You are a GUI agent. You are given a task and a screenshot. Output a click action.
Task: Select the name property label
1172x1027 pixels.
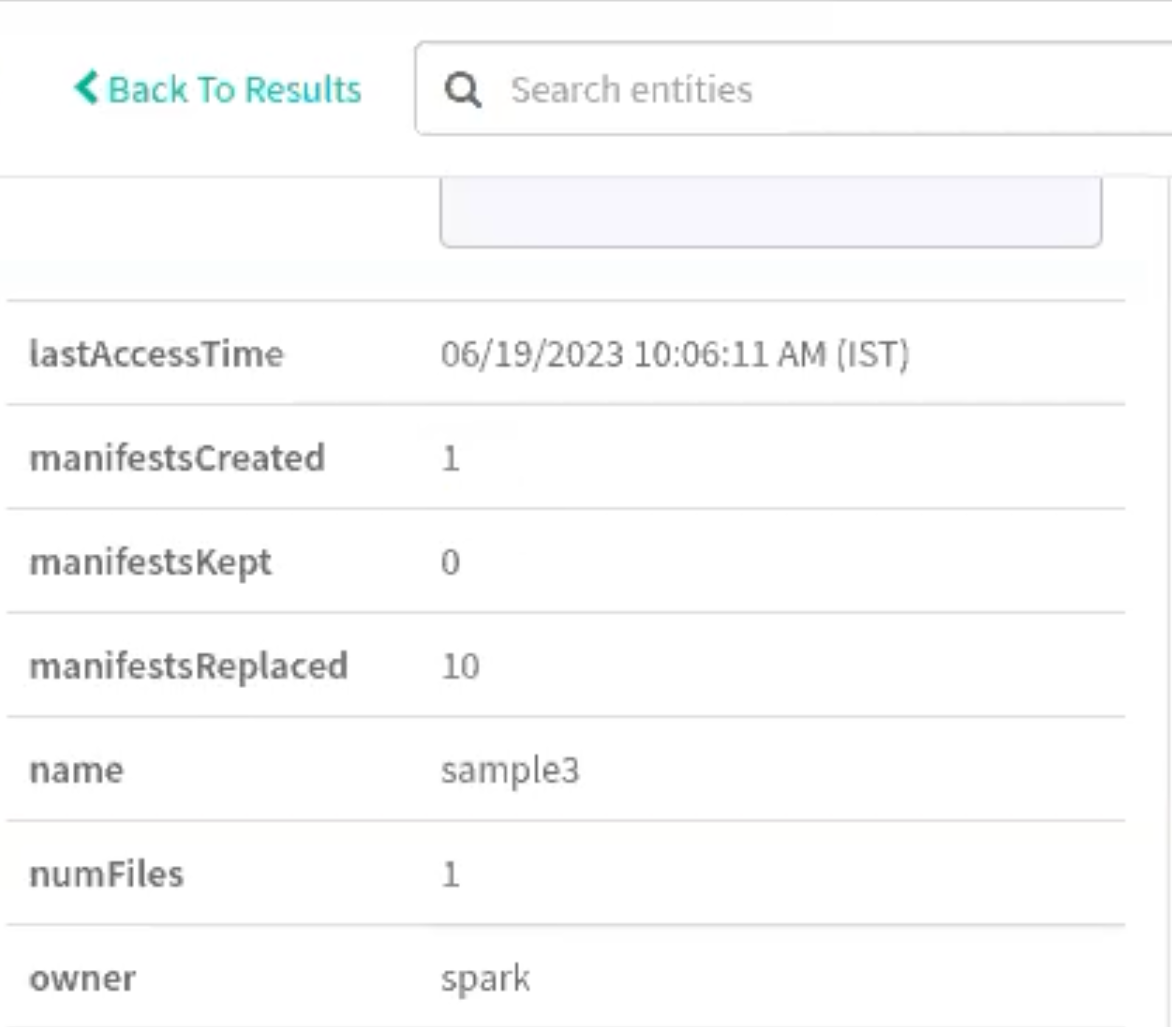(x=76, y=771)
